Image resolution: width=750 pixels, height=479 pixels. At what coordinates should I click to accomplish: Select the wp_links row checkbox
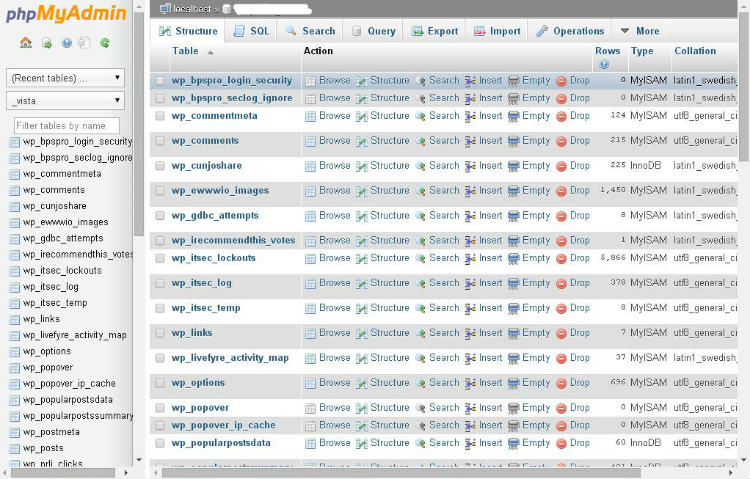160,333
